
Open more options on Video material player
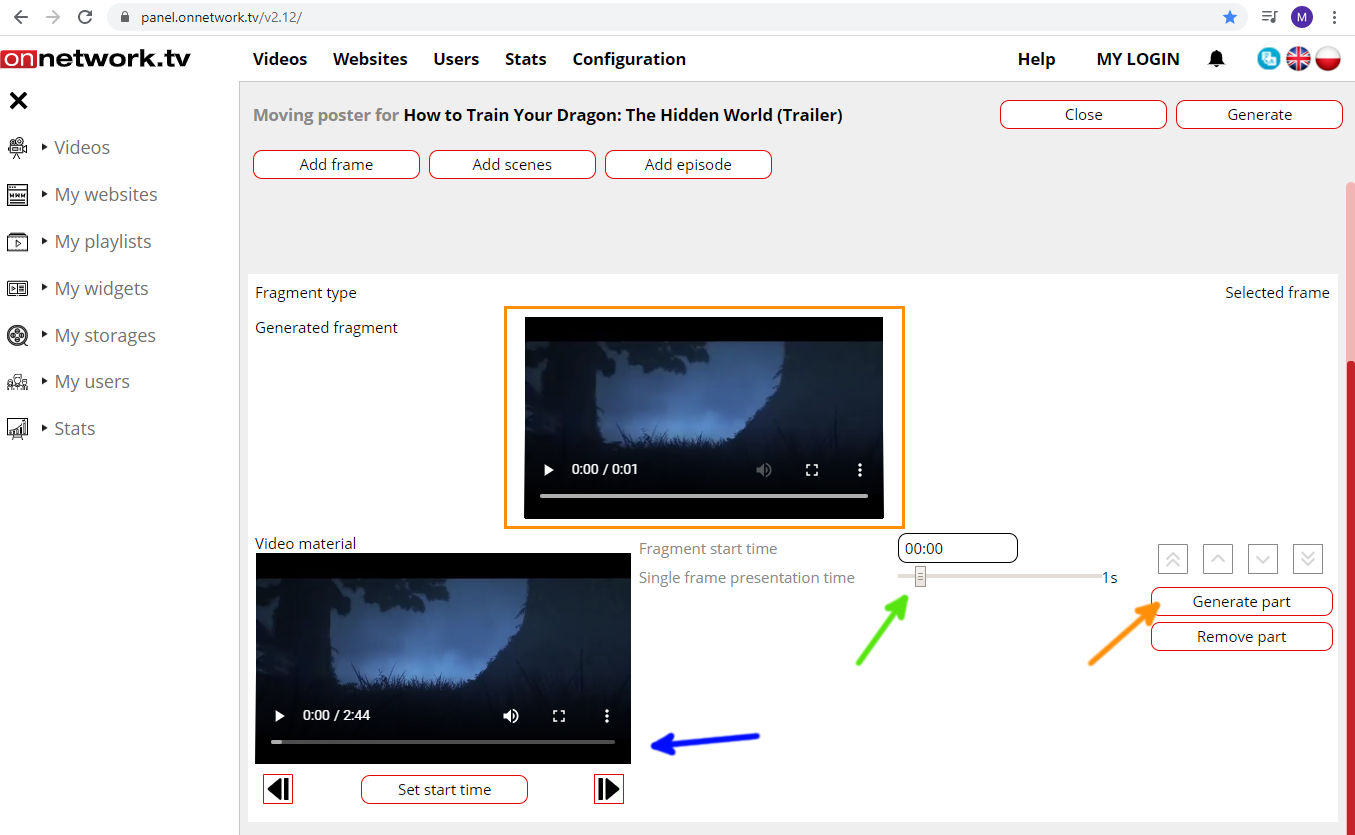tap(607, 716)
